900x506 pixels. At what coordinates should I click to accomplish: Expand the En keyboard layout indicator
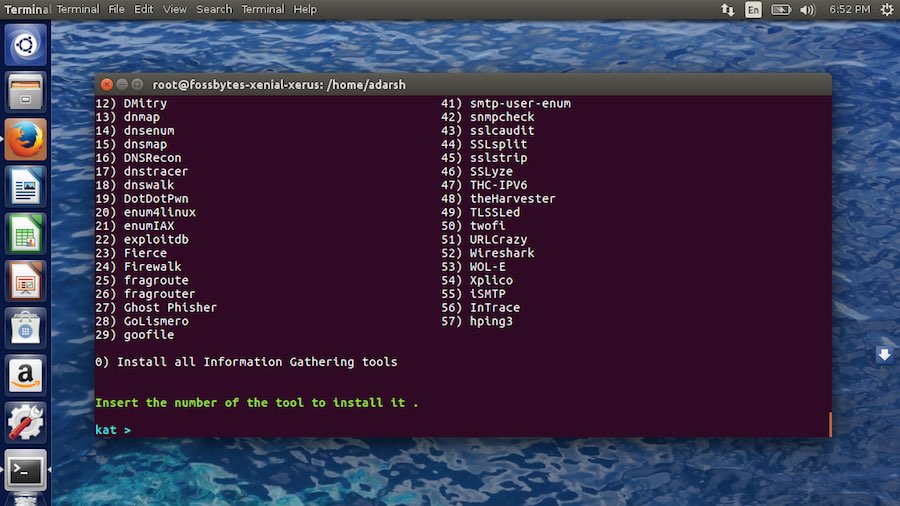pyautogui.click(x=753, y=9)
